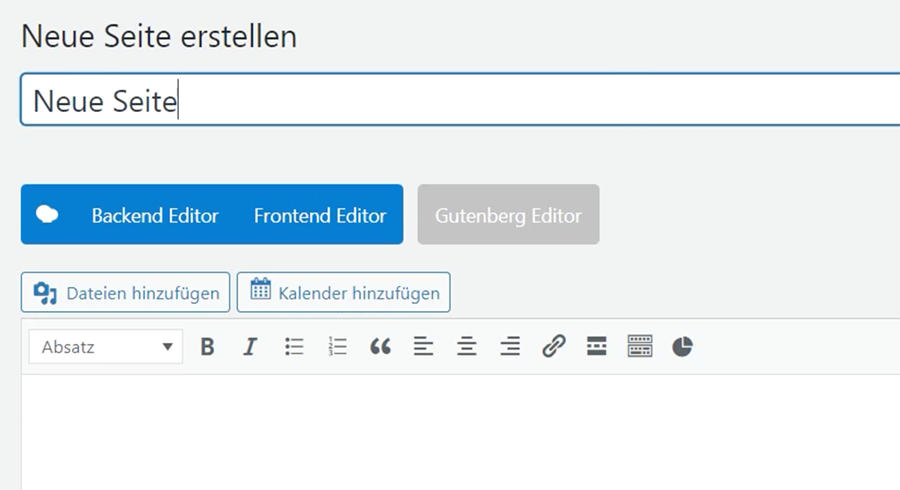
Task: Toggle italic formatting
Action: pos(250,347)
